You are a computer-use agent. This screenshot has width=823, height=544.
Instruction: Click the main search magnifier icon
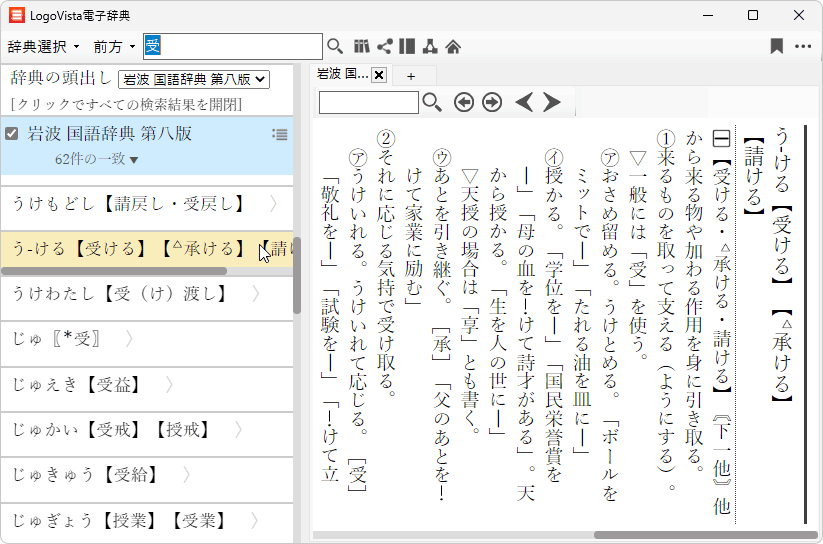[335, 46]
